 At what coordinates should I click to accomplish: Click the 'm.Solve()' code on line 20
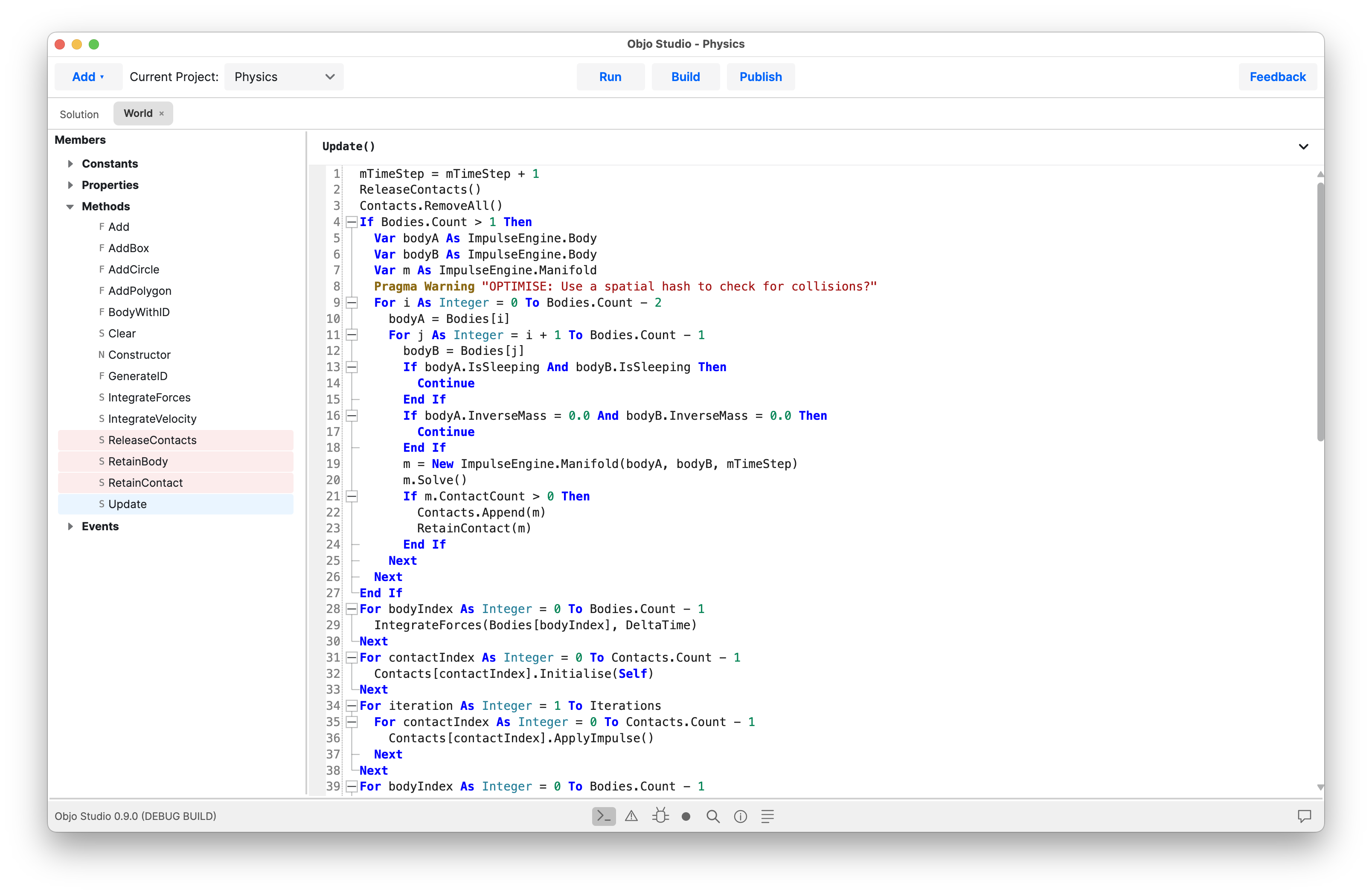click(x=435, y=480)
